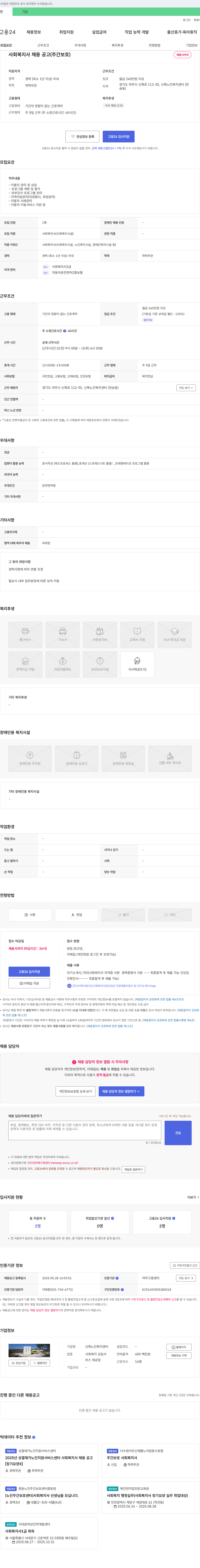Open the 지도 보기 dropdown beside 여주고용센터
This screenshot has width=200, height=1568.
[x=186, y=1278]
